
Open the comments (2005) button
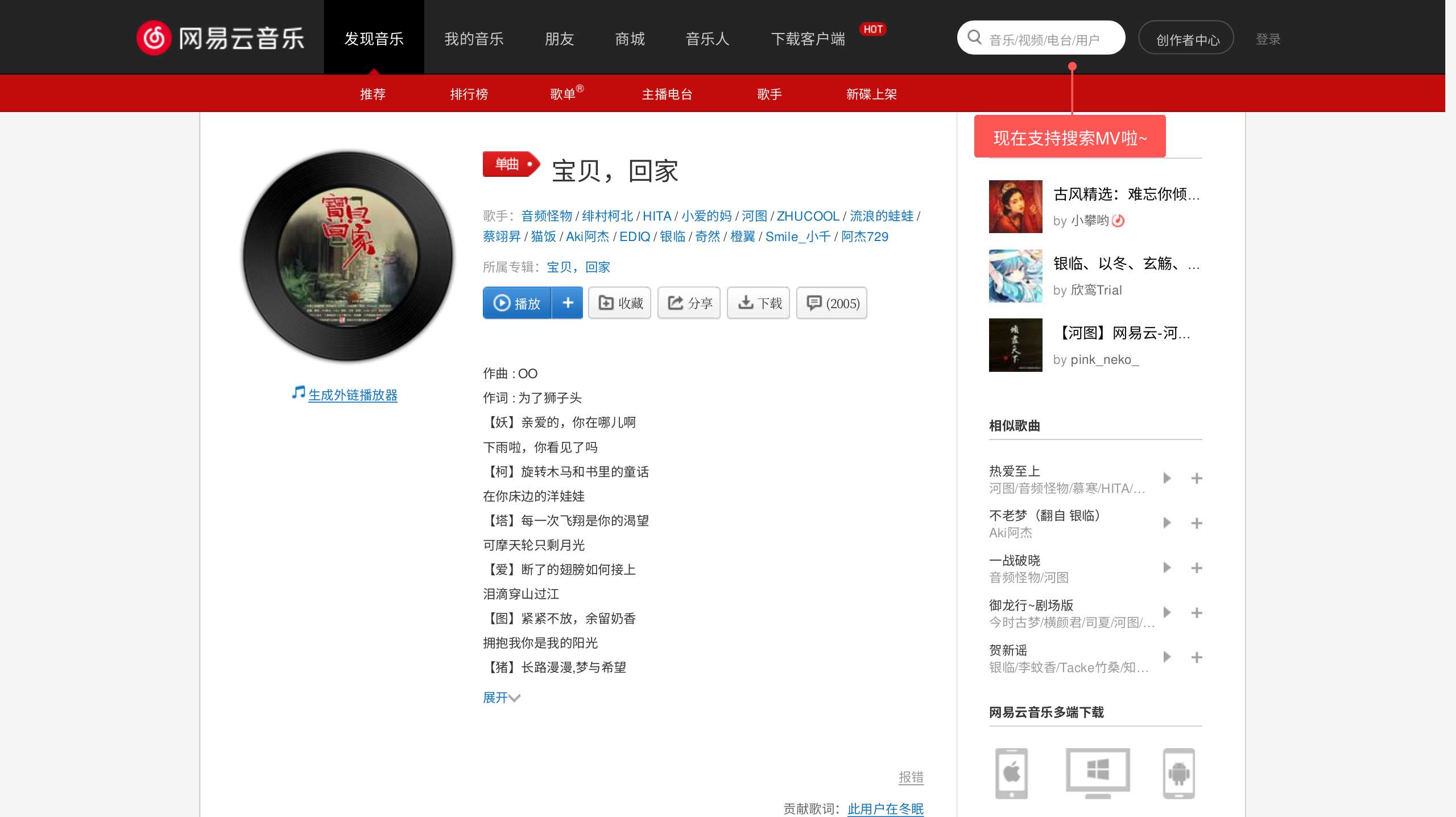tap(832, 303)
